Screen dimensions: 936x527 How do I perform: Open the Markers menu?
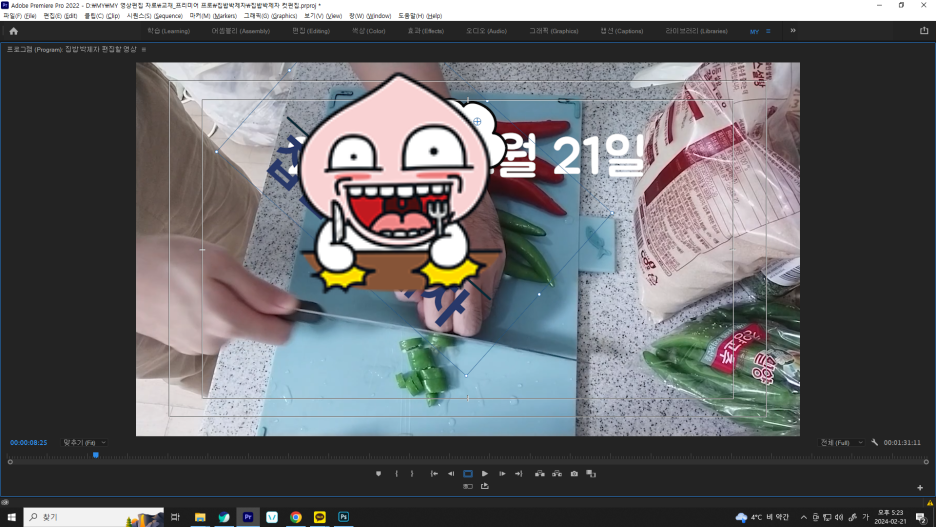pos(213,16)
